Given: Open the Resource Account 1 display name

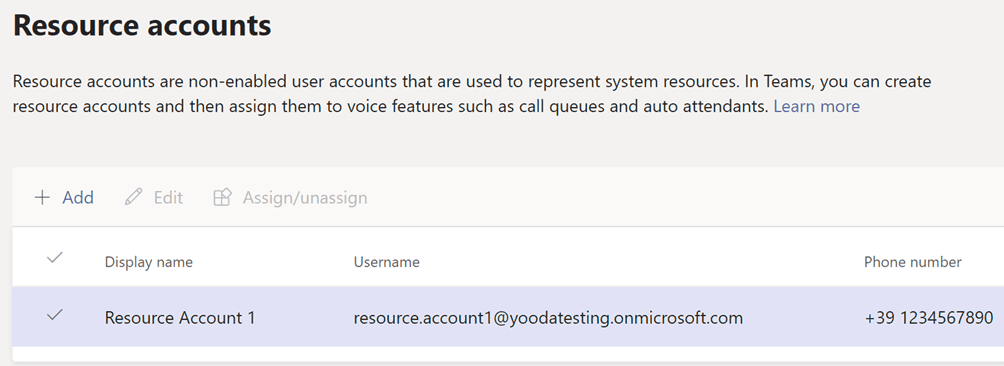Looking at the screenshot, I should [180, 317].
